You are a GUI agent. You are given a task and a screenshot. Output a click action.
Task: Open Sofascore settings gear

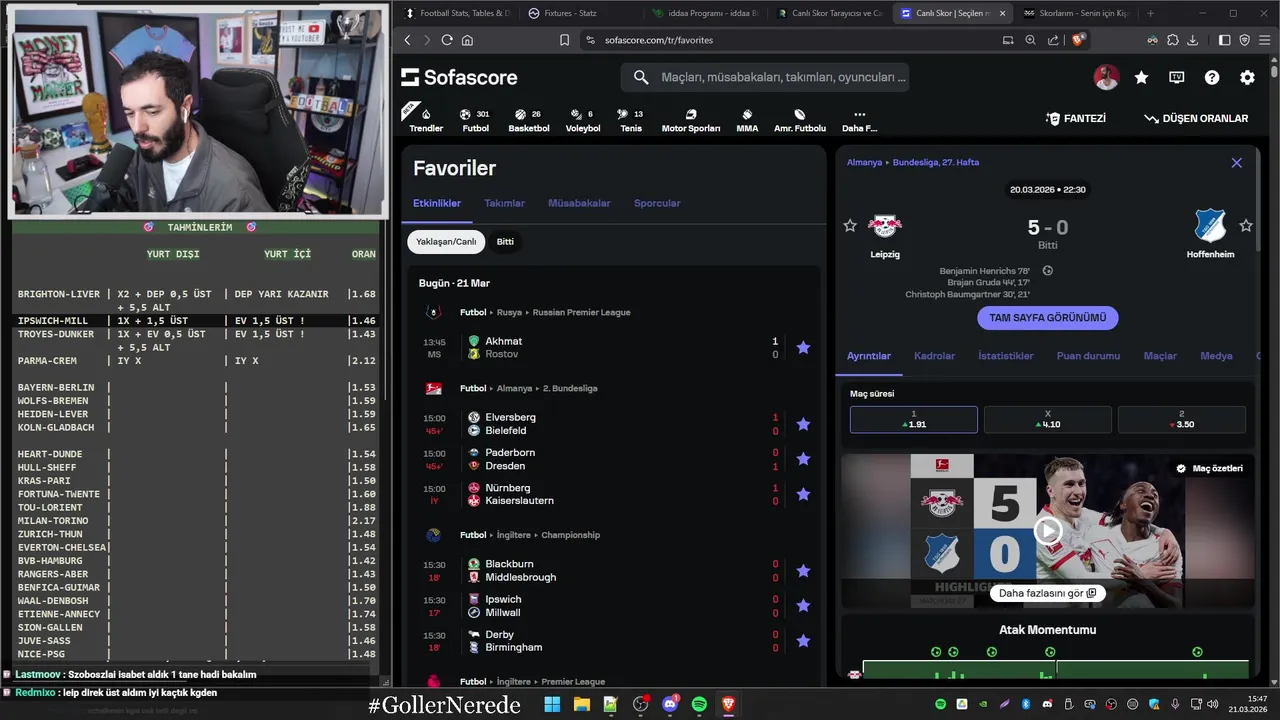[x=1247, y=78]
